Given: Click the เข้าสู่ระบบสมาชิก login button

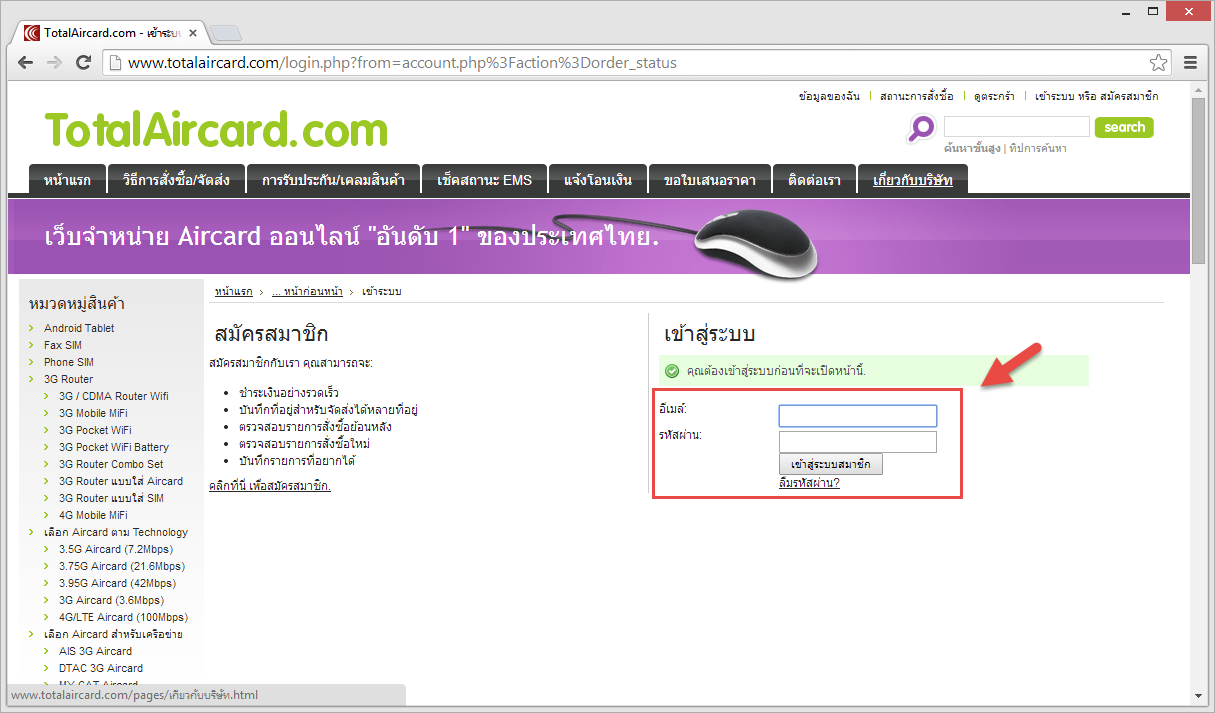Looking at the screenshot, I should (x=831, y=465).
